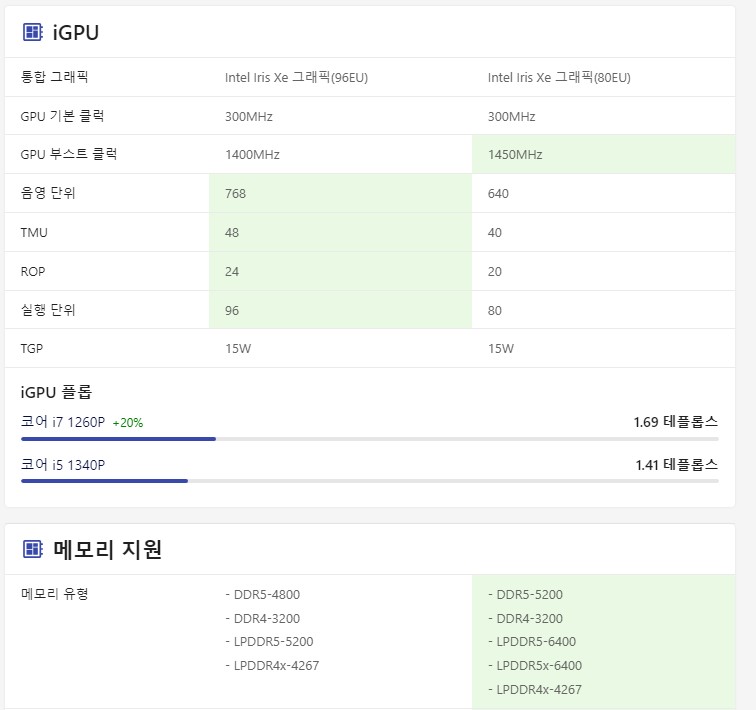Click the ROP value 24
Viewport: 756px width, 710px height.
tap(232, 272)
